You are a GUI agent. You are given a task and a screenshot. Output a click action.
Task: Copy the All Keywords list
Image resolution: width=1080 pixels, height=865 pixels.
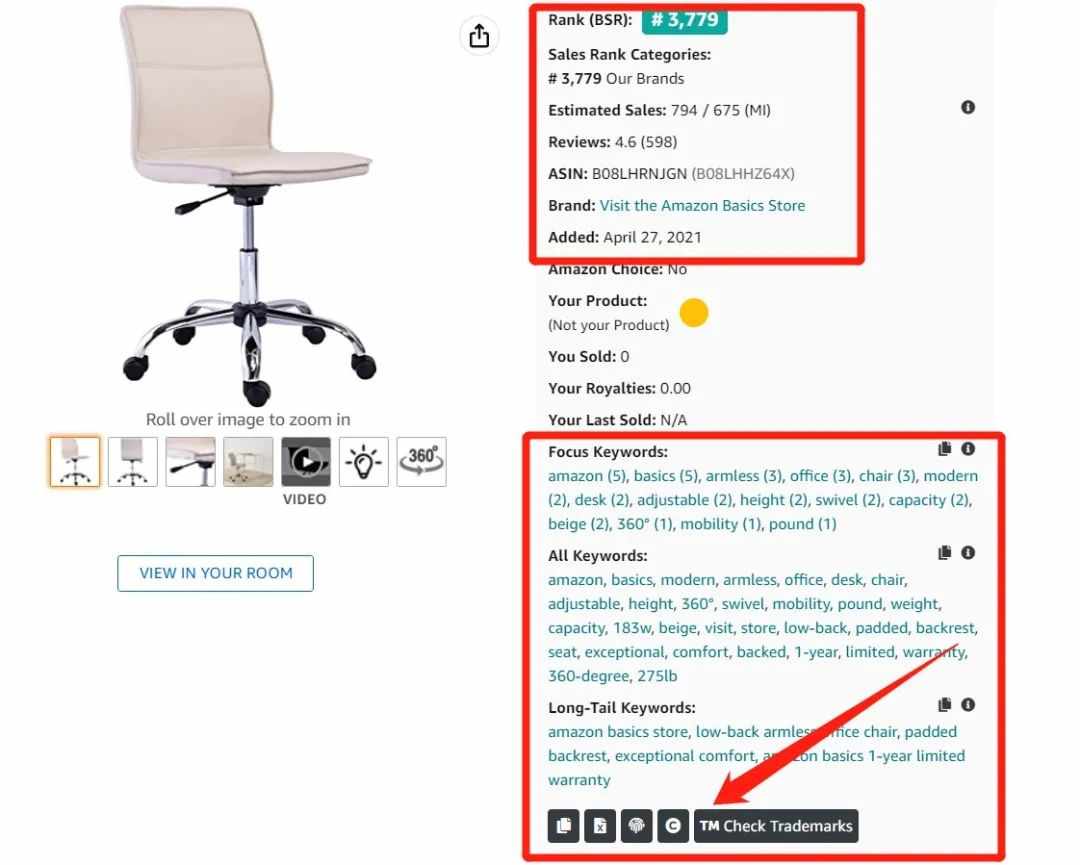click(944, 553)
